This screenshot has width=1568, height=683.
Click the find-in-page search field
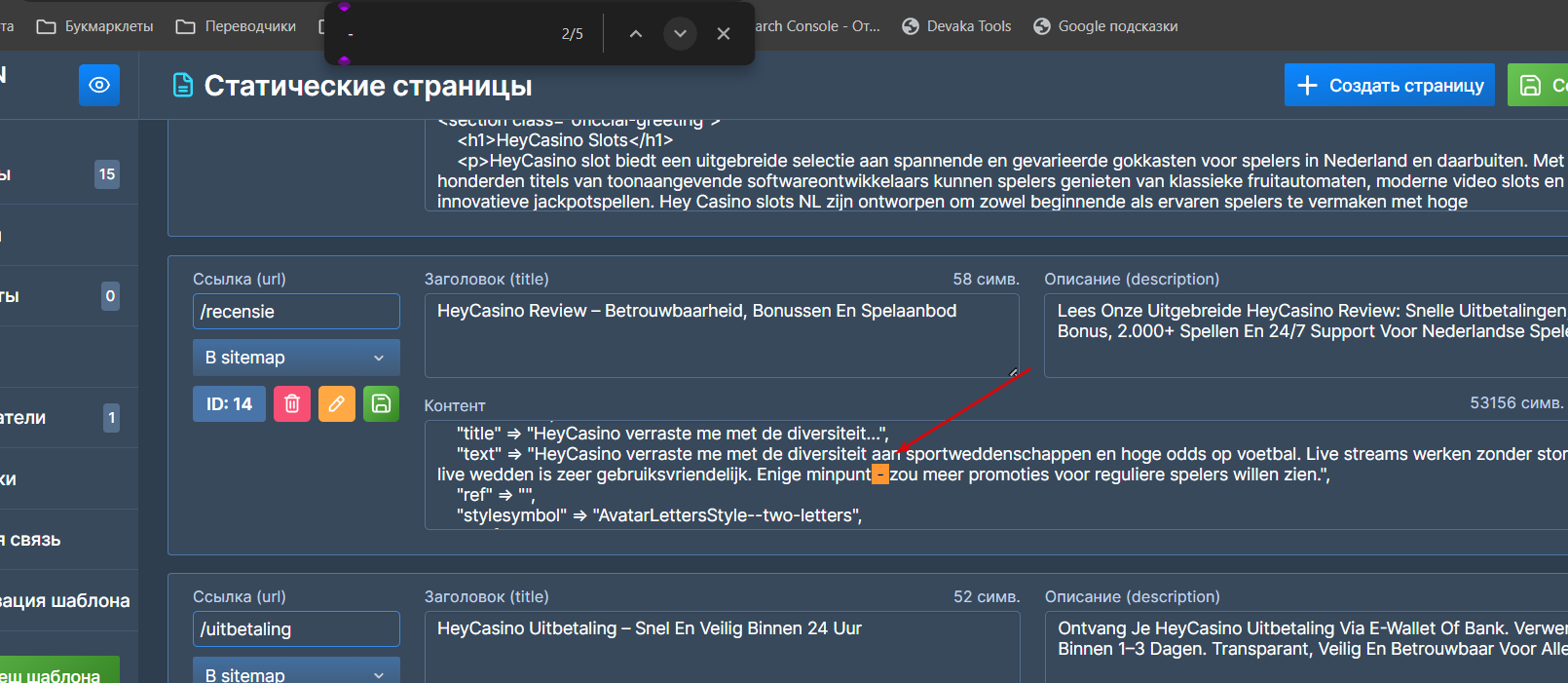pyautogui.click(x=443, y=33)
